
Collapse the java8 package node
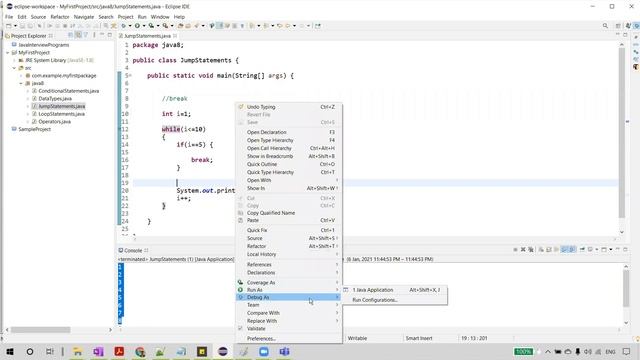coord(21,83)
